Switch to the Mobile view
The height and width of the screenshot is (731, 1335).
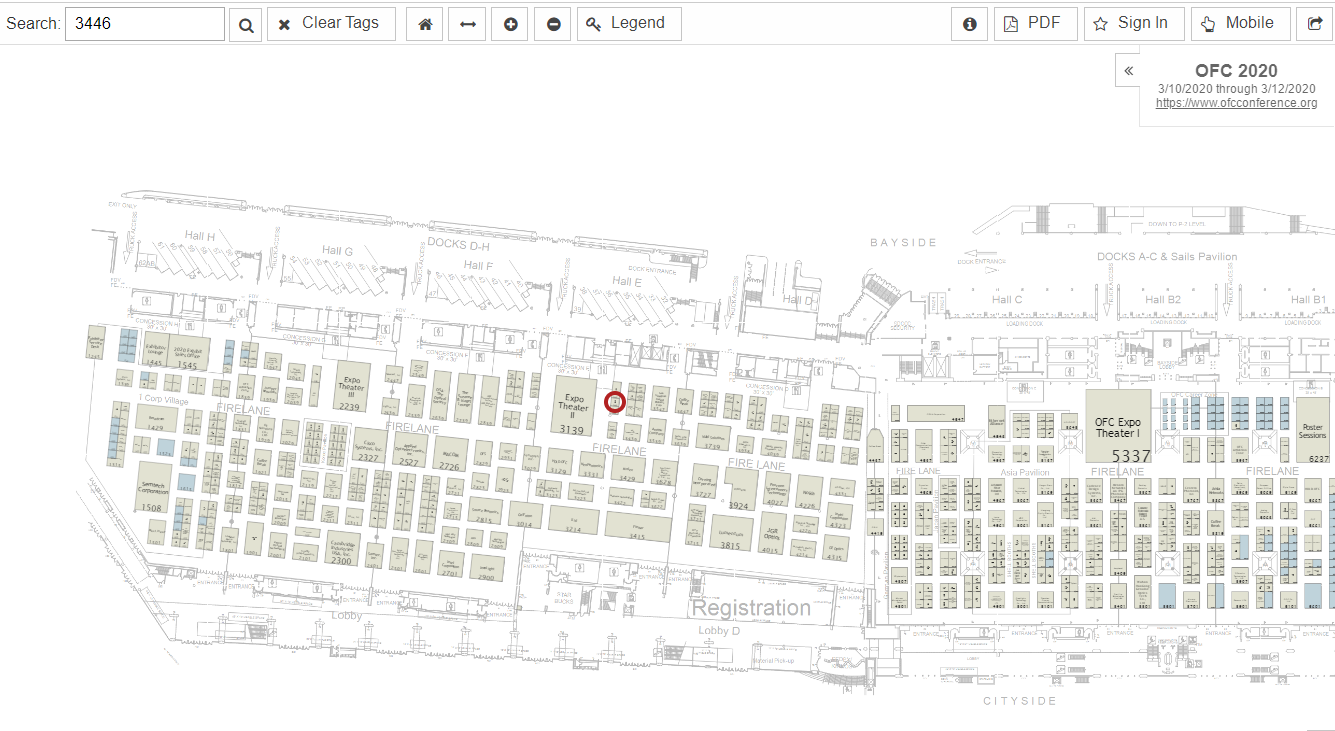1238,24
